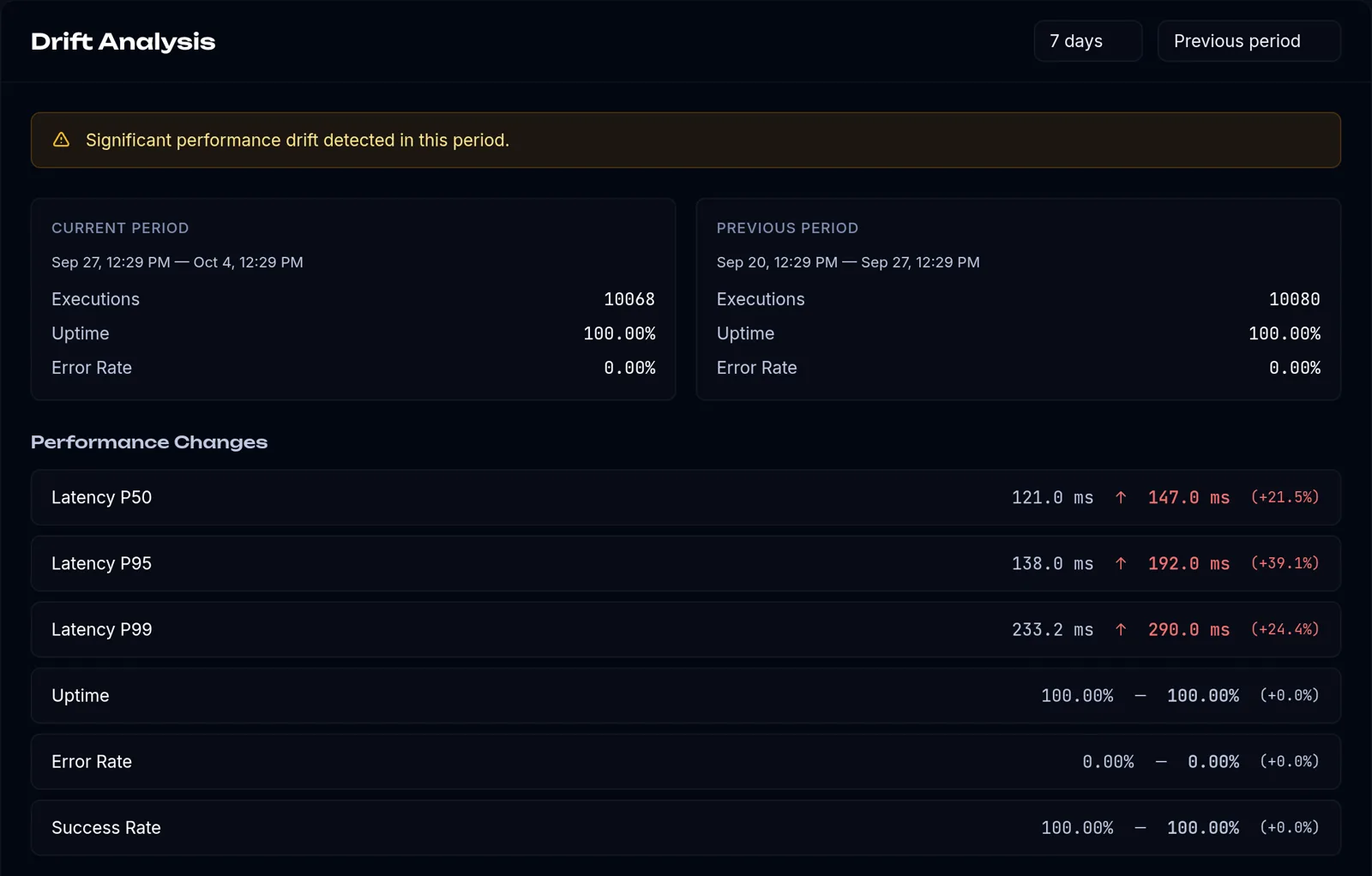Click the 233.2 ms previous P99 latency value

[1052, 629]
